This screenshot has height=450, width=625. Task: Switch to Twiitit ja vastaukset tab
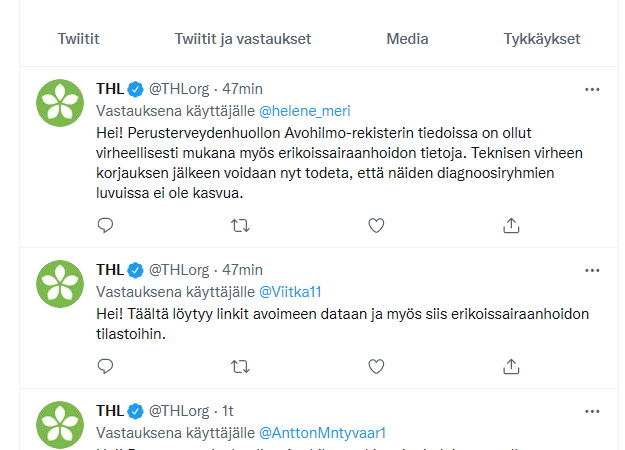(243, 39)
